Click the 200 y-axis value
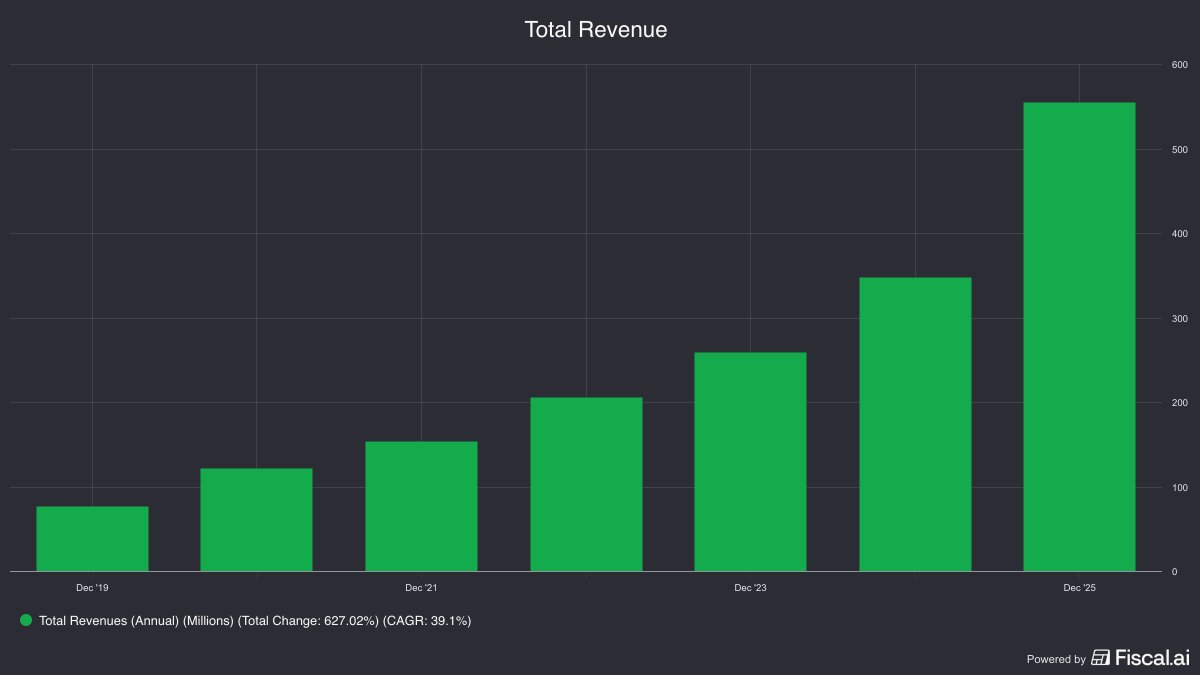The image size is (1200, 675). pyautogui.click(x=1180, y=403)
